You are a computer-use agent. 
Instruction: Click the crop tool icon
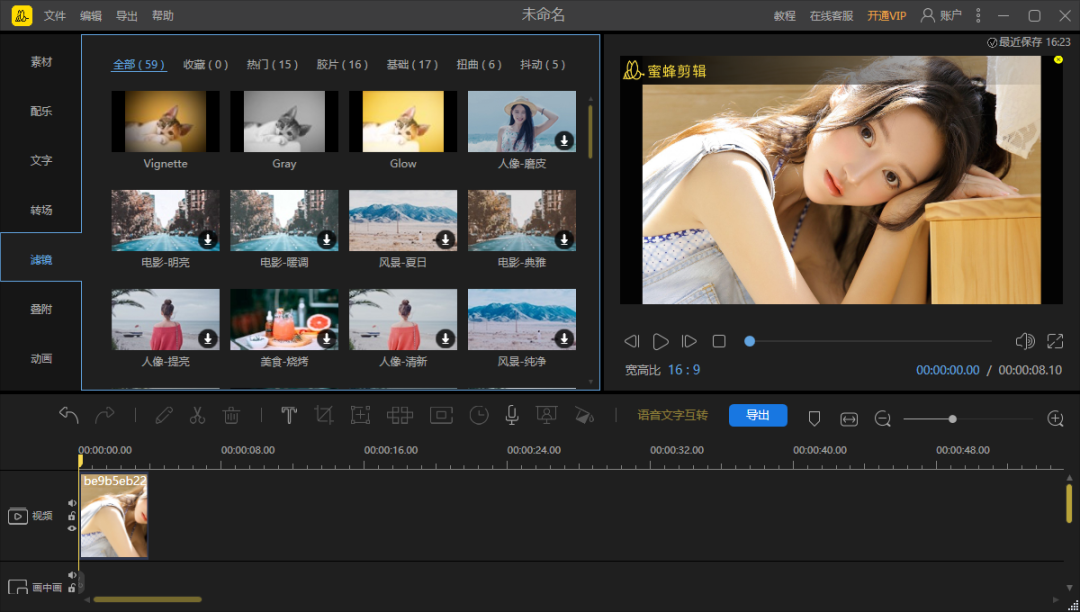[324, 415]
